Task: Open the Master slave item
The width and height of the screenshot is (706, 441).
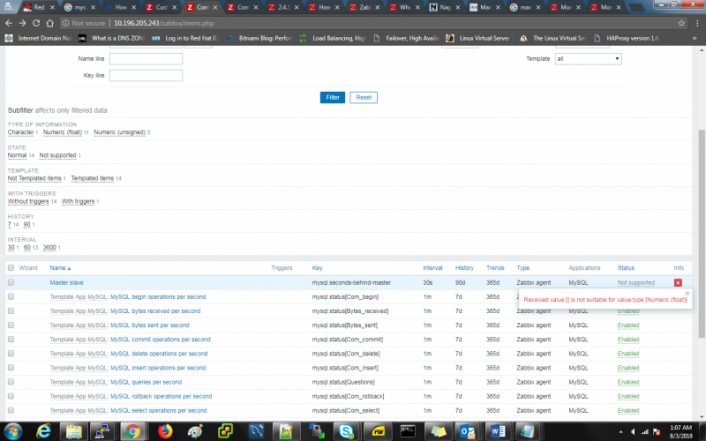Action: (x=66, y=282)
